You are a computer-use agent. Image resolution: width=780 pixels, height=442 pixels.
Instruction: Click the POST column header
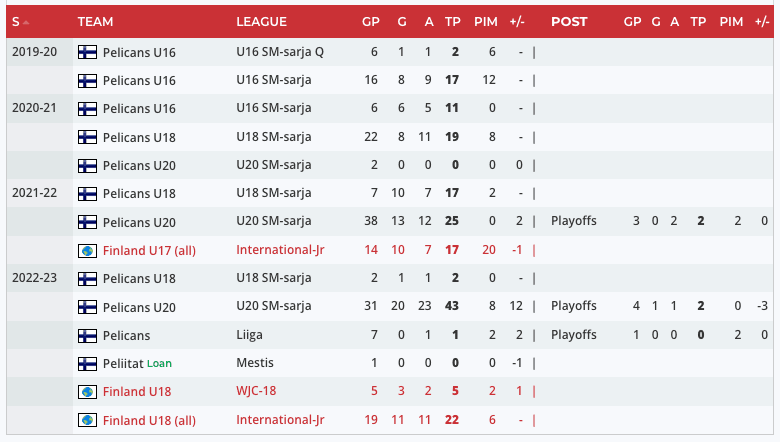(x=569, y=22)
